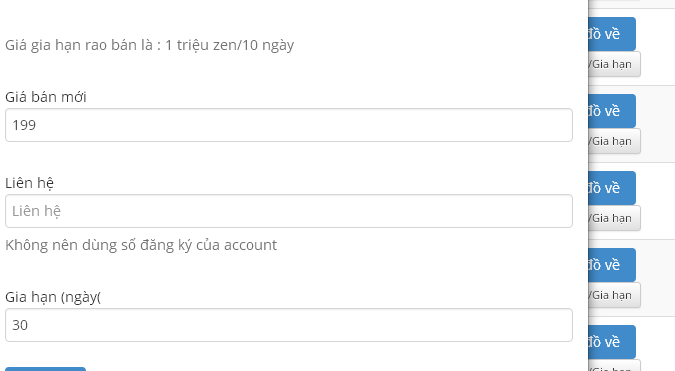675x371 pixels.
Task: Click the second gray "/Gia hạn" button
Action: 614,141
